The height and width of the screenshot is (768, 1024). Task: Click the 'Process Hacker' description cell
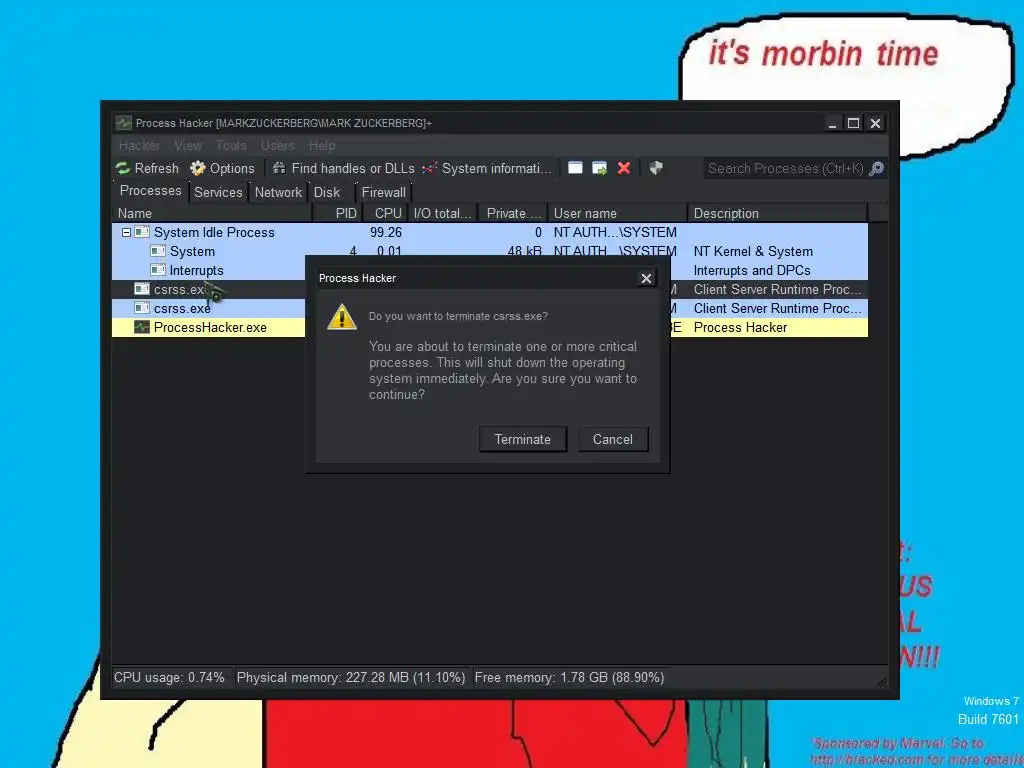pos(741,327)
